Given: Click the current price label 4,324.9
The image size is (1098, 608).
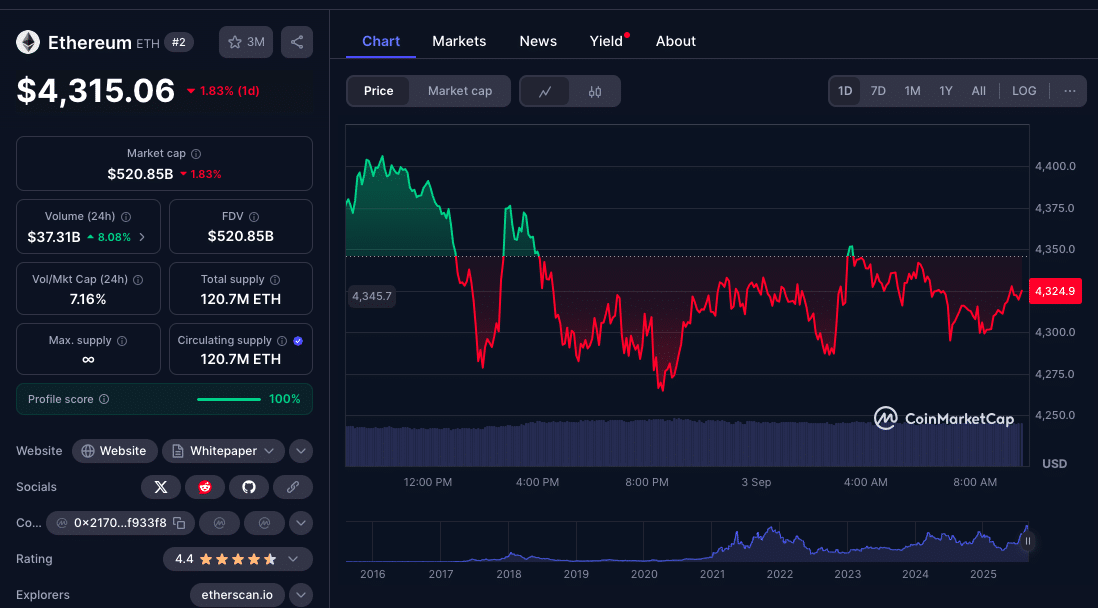Looking at the screenshot, I should point(1055,291).
